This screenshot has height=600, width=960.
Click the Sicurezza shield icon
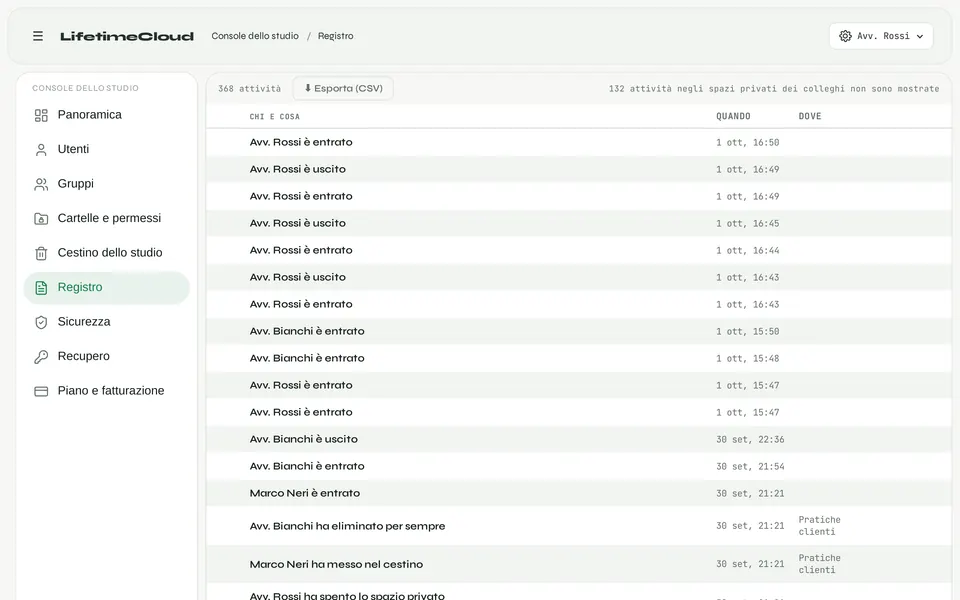tap(41, 323)
